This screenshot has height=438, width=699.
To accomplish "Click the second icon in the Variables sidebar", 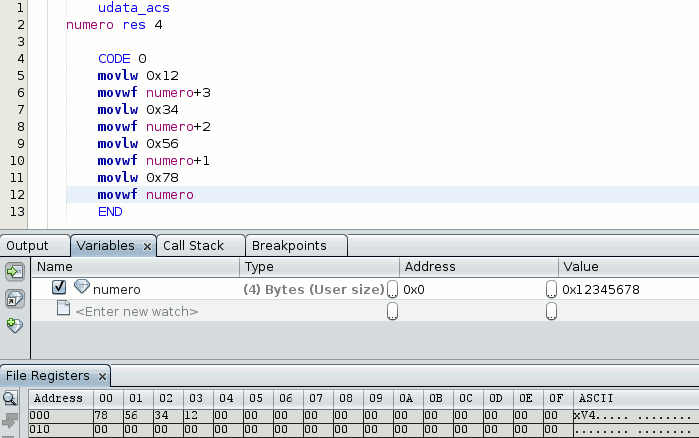I will point(15,299).
